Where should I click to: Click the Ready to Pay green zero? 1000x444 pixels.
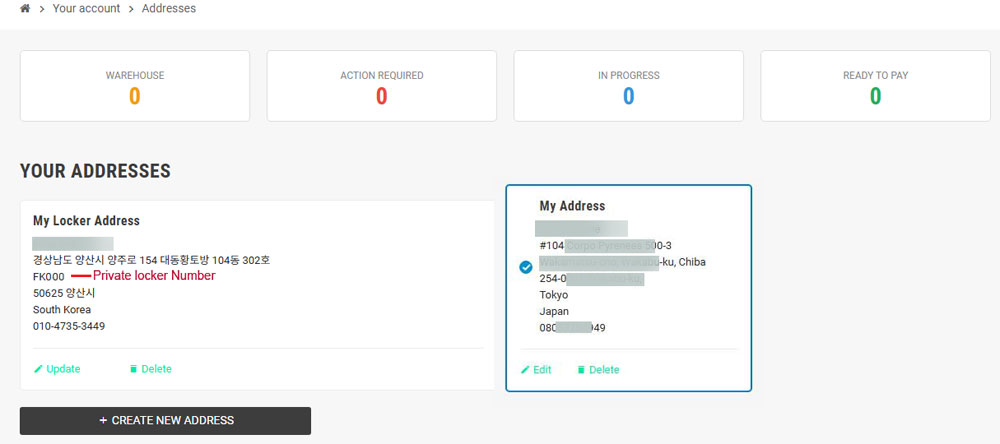point(876,96)
